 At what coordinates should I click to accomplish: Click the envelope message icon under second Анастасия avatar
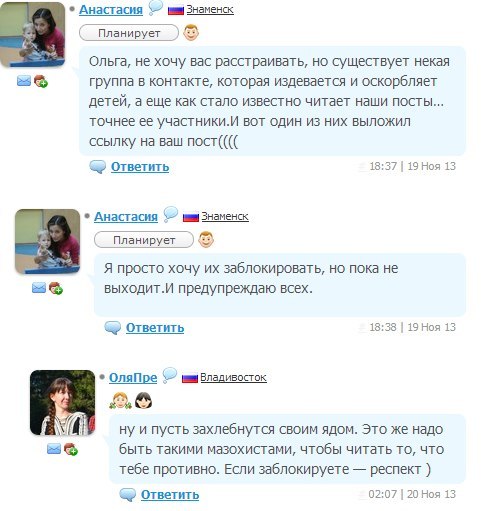39,288
